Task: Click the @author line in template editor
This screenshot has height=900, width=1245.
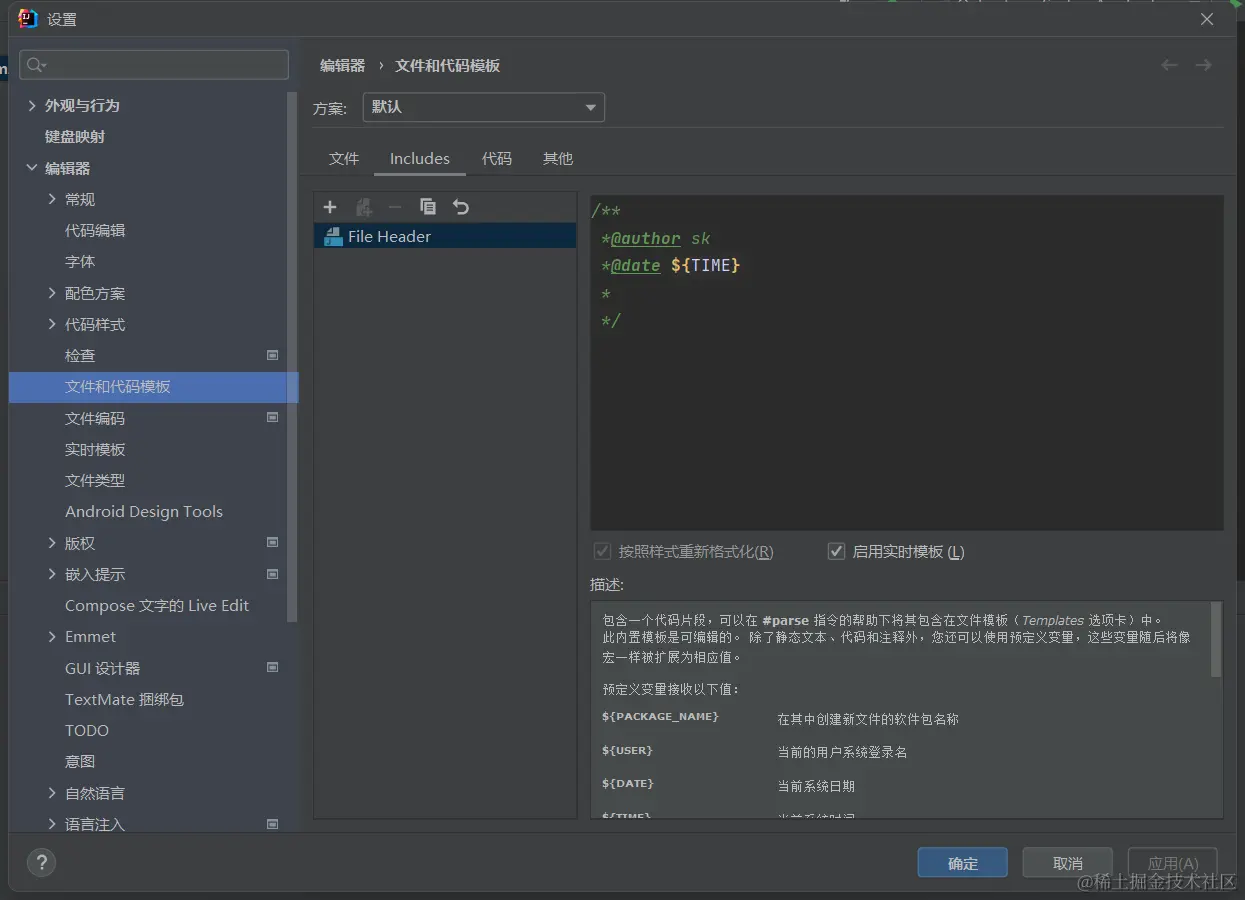Action: click(656, 238)
